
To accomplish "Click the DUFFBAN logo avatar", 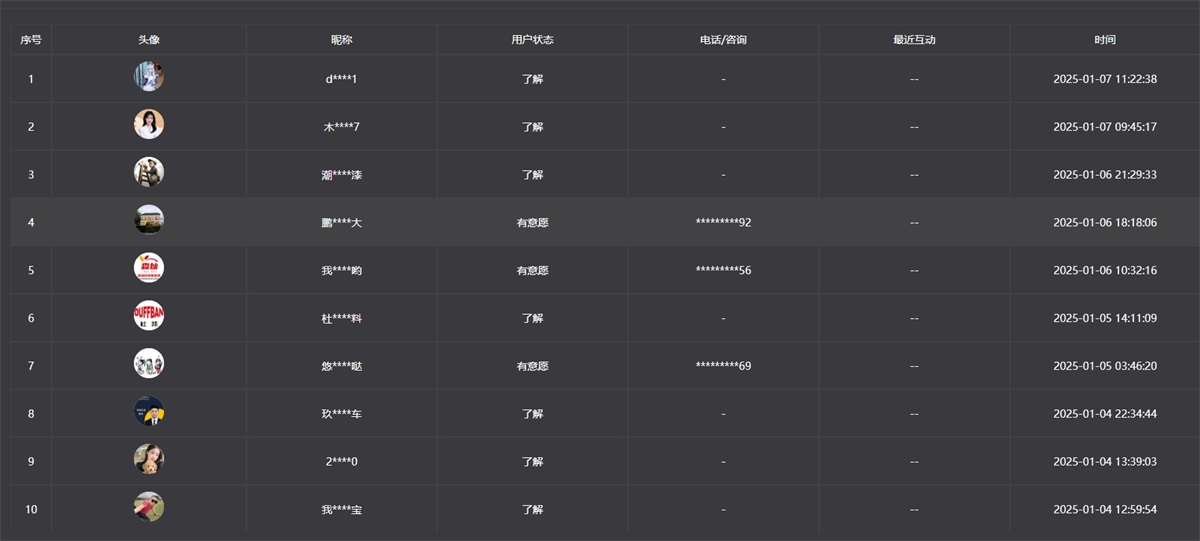I will 149,317.
